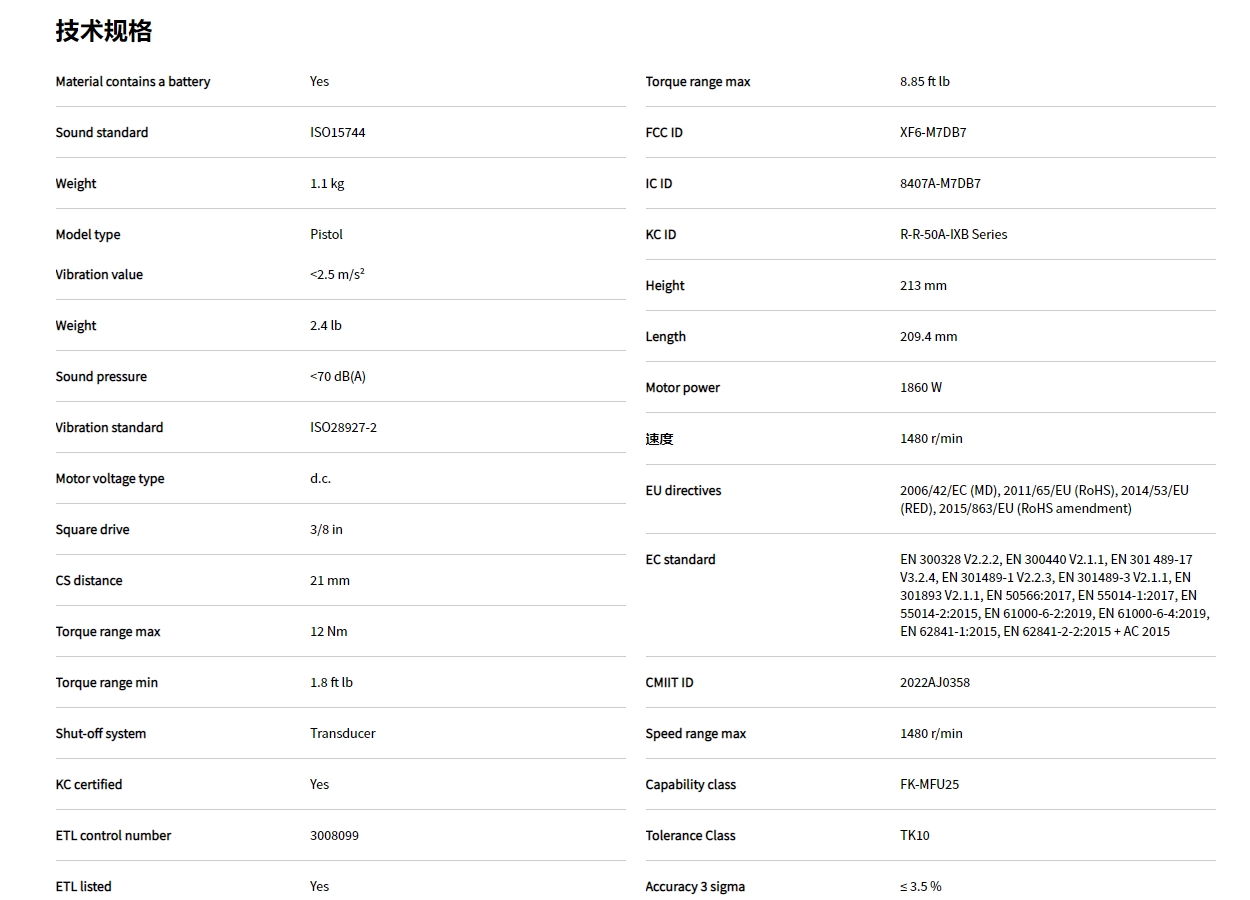Select the 8.85 ft lb torque value
This screenshot has width=1250, height=900.
click(x=924, y=81)
